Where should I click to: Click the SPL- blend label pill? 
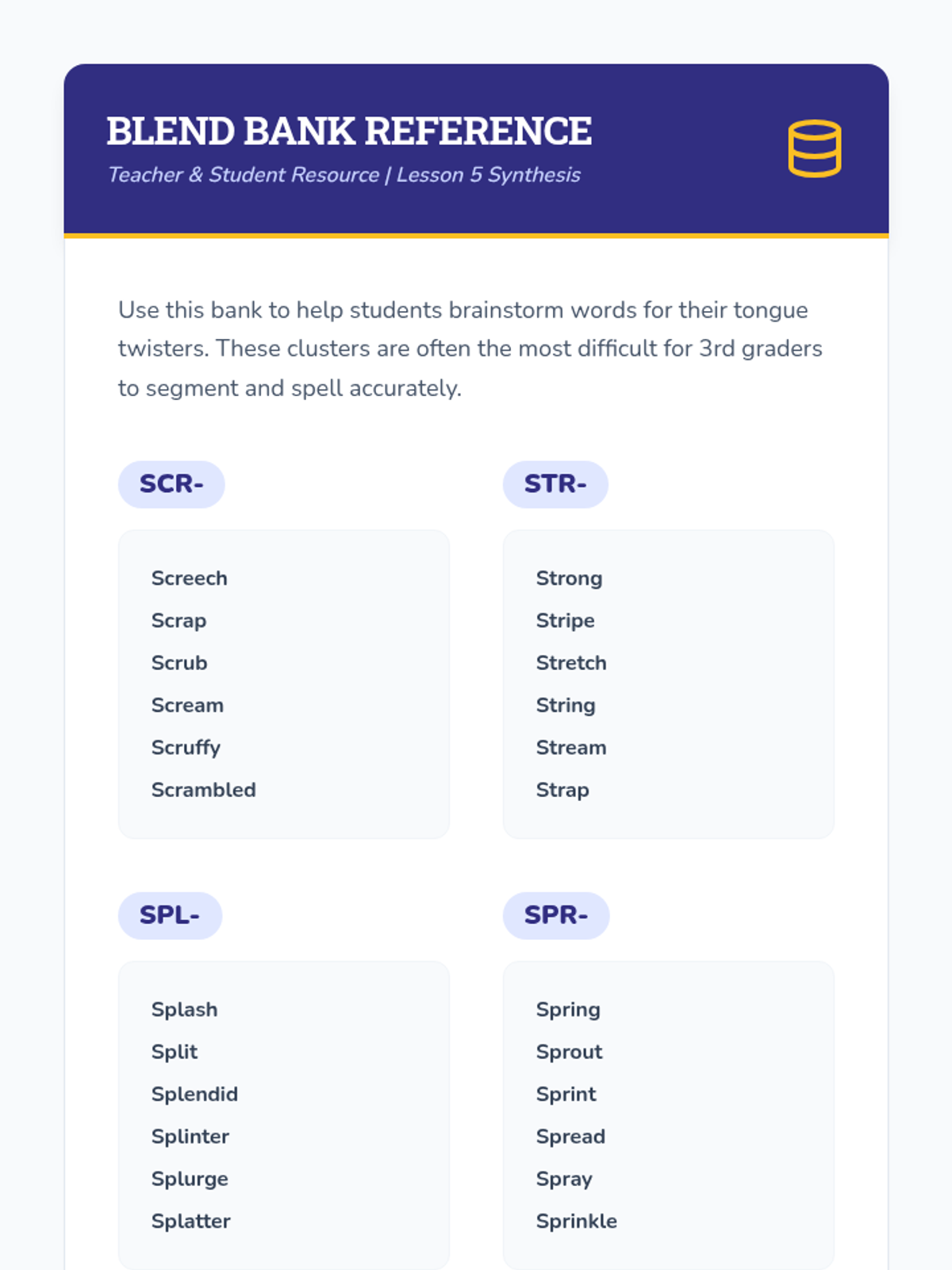pyautogui.click(x=170, y=915)
